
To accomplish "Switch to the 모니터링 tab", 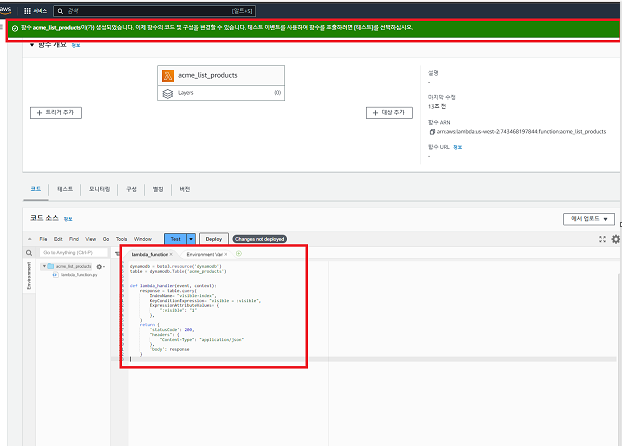I will 99,189.
